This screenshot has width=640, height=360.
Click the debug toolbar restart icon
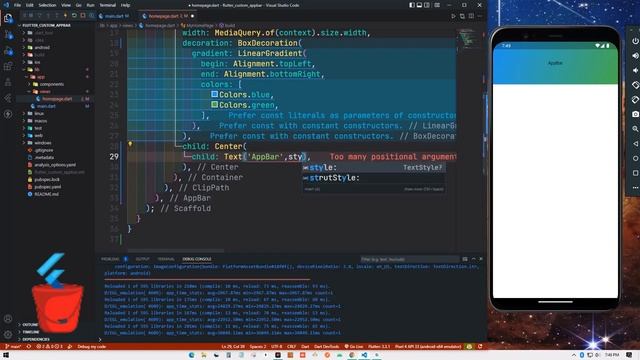tap(74, 16)
